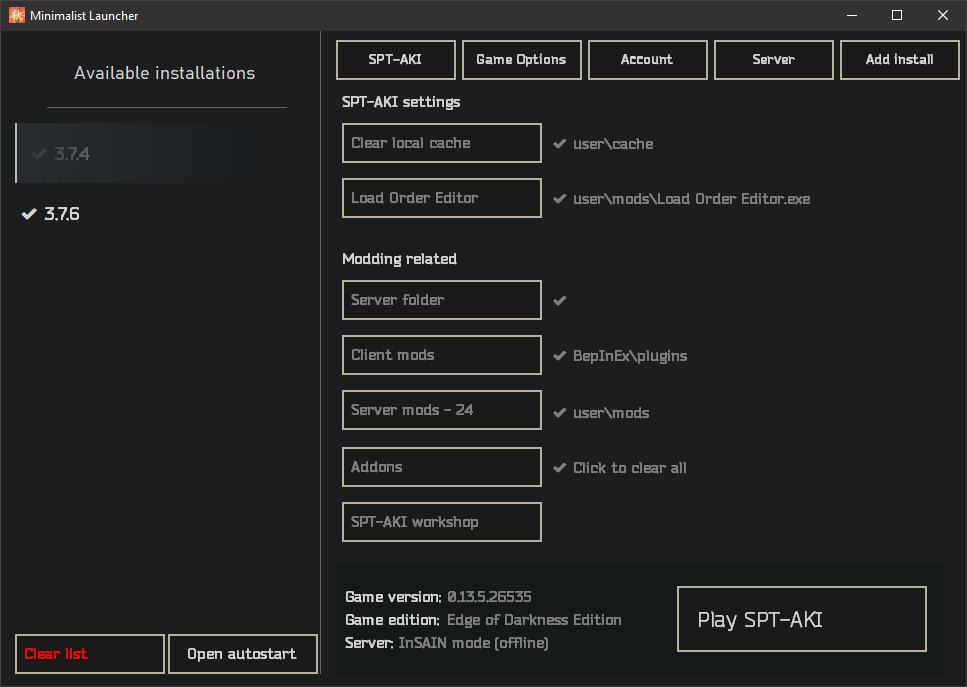Open the Load Order Editor
This screenshot has width=967, height=687.
click(x=441, y=198)
